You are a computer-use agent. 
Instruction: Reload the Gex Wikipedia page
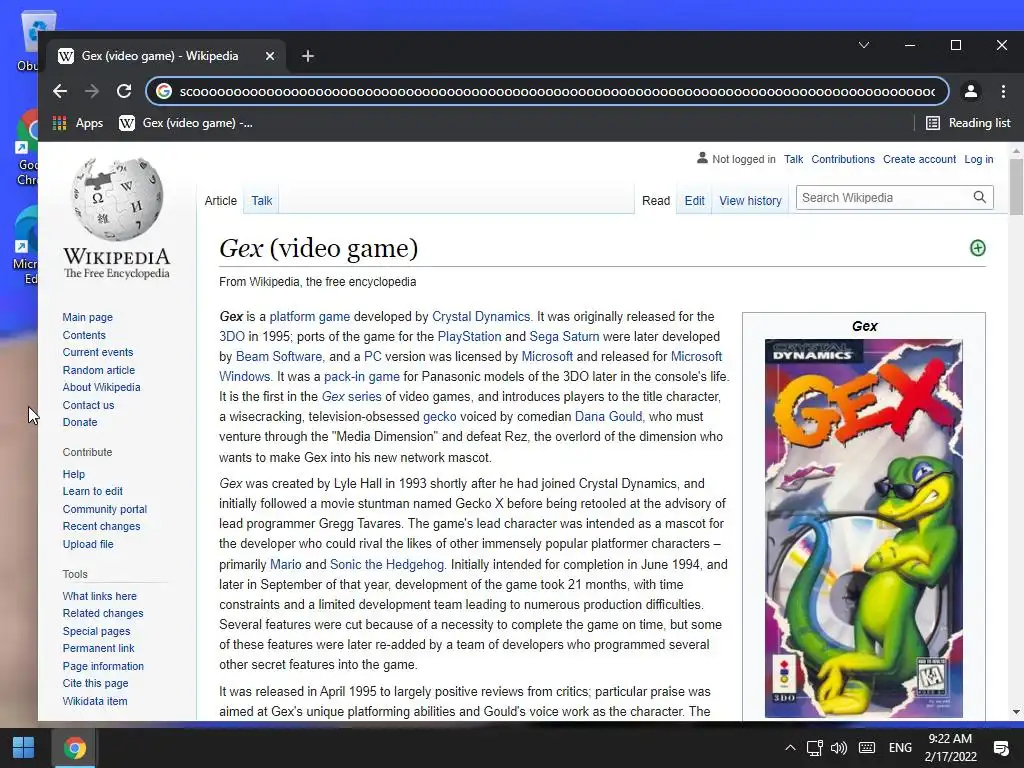[x=124, y=91]
